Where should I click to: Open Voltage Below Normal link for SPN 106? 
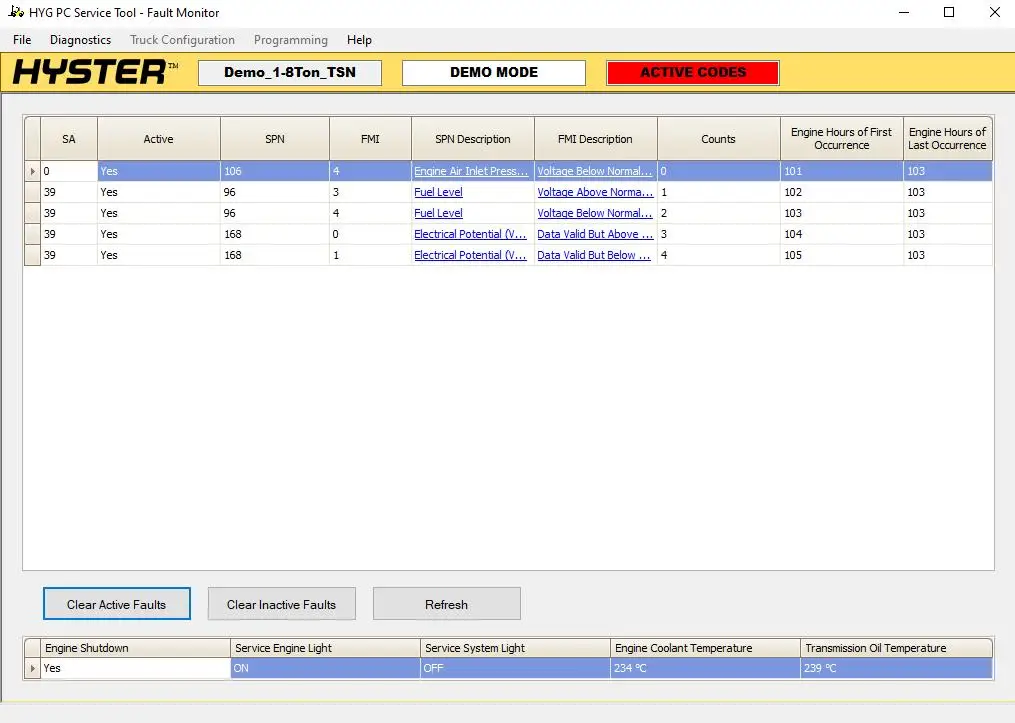[x=594, y=171]
